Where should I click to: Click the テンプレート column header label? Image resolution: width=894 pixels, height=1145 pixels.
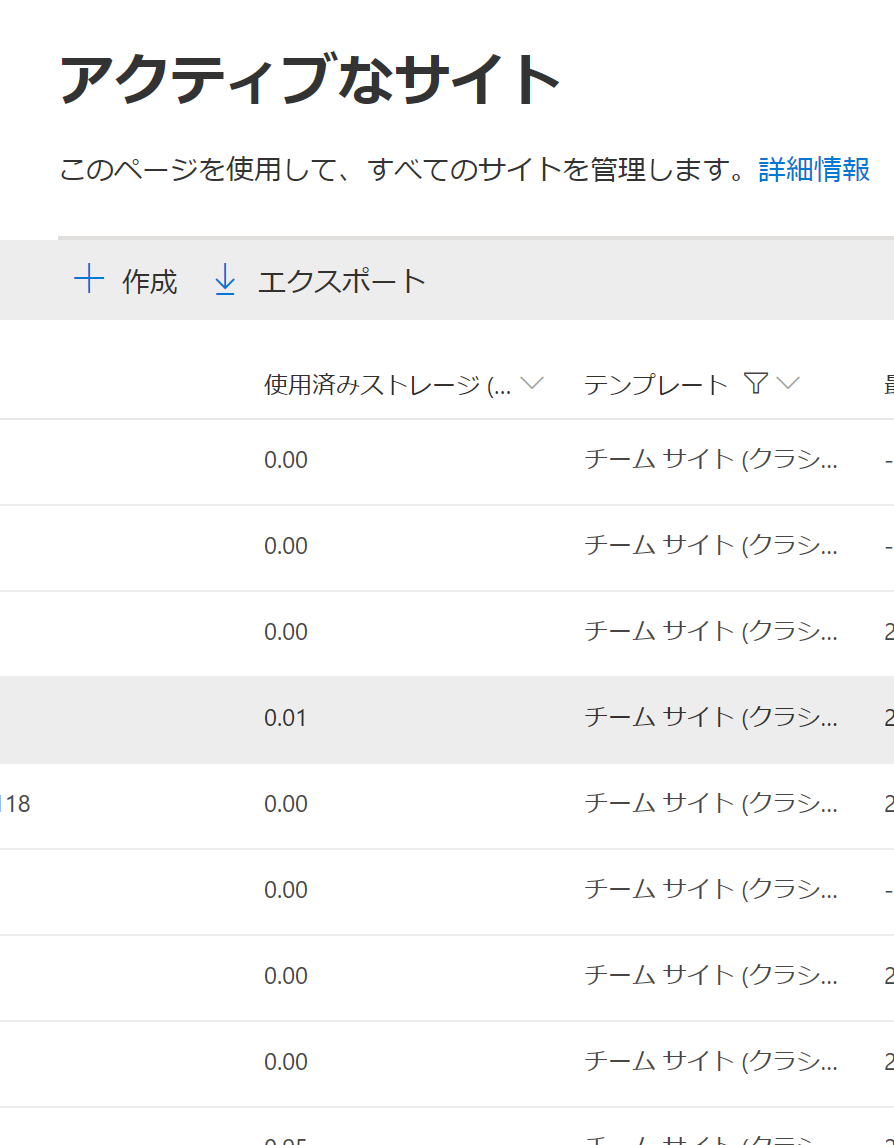pyautogui.click(x=655, y=383)
